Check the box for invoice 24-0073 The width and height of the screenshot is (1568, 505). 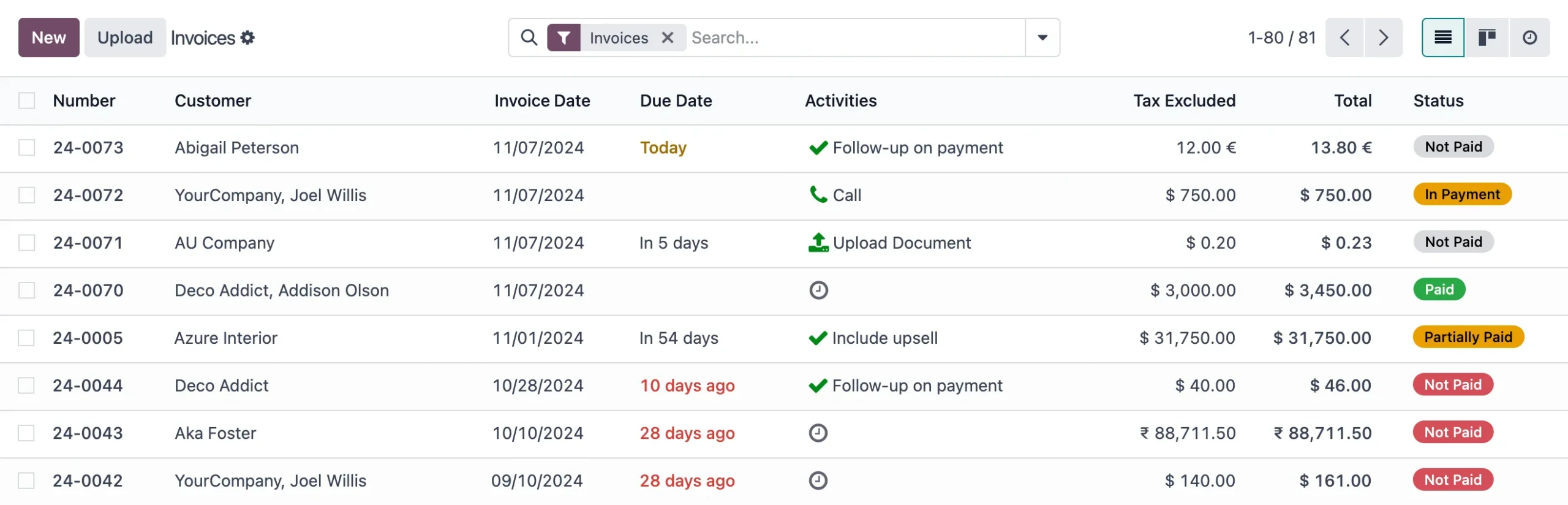tap(27, 148)
